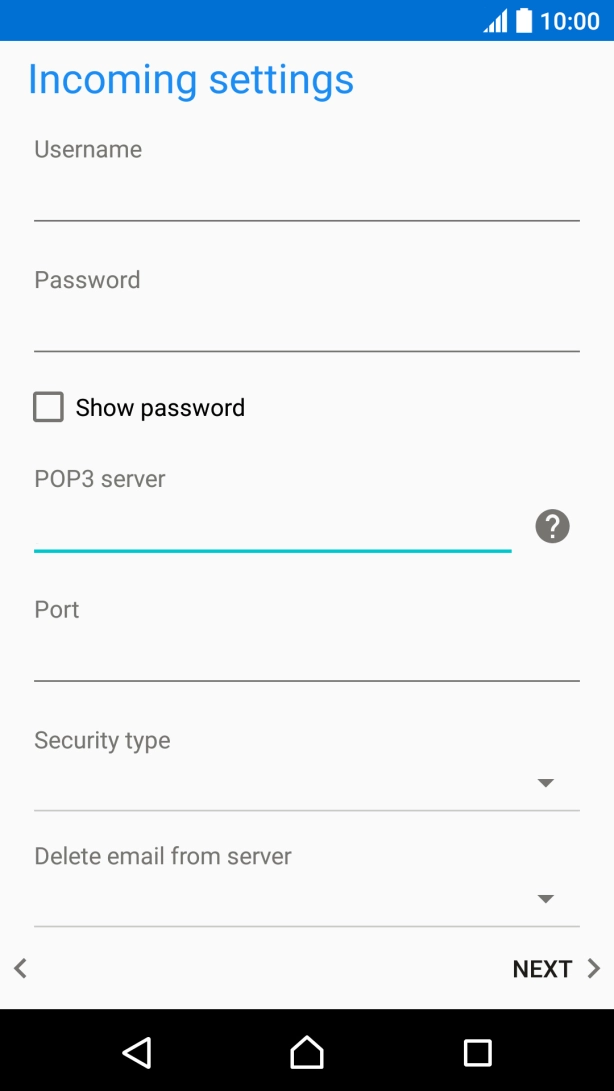Viewport: 614px width, 1091px height.
Task: Tap the teal underline of POP3 server field
Action: point(272,550)
